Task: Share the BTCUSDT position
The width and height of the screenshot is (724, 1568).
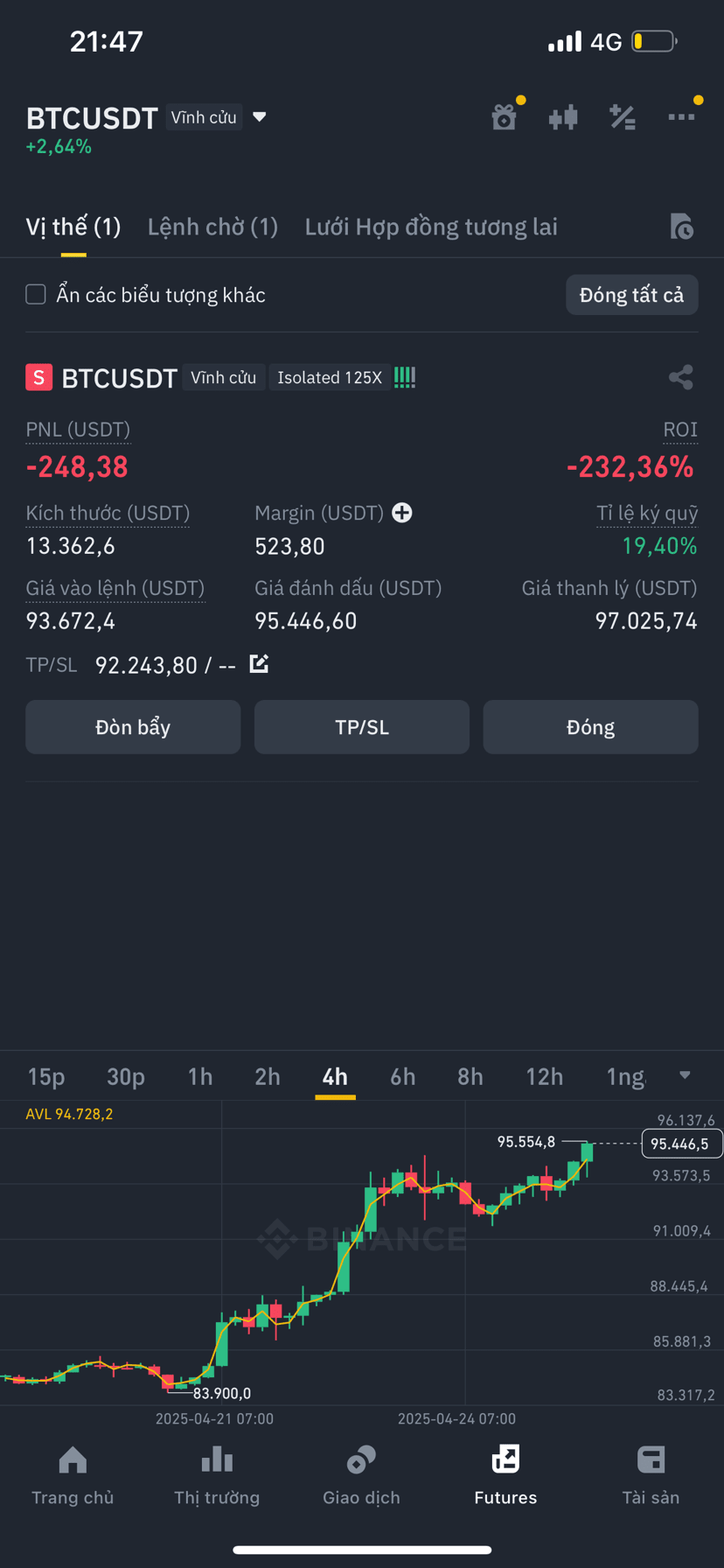Action: (680, 377)
